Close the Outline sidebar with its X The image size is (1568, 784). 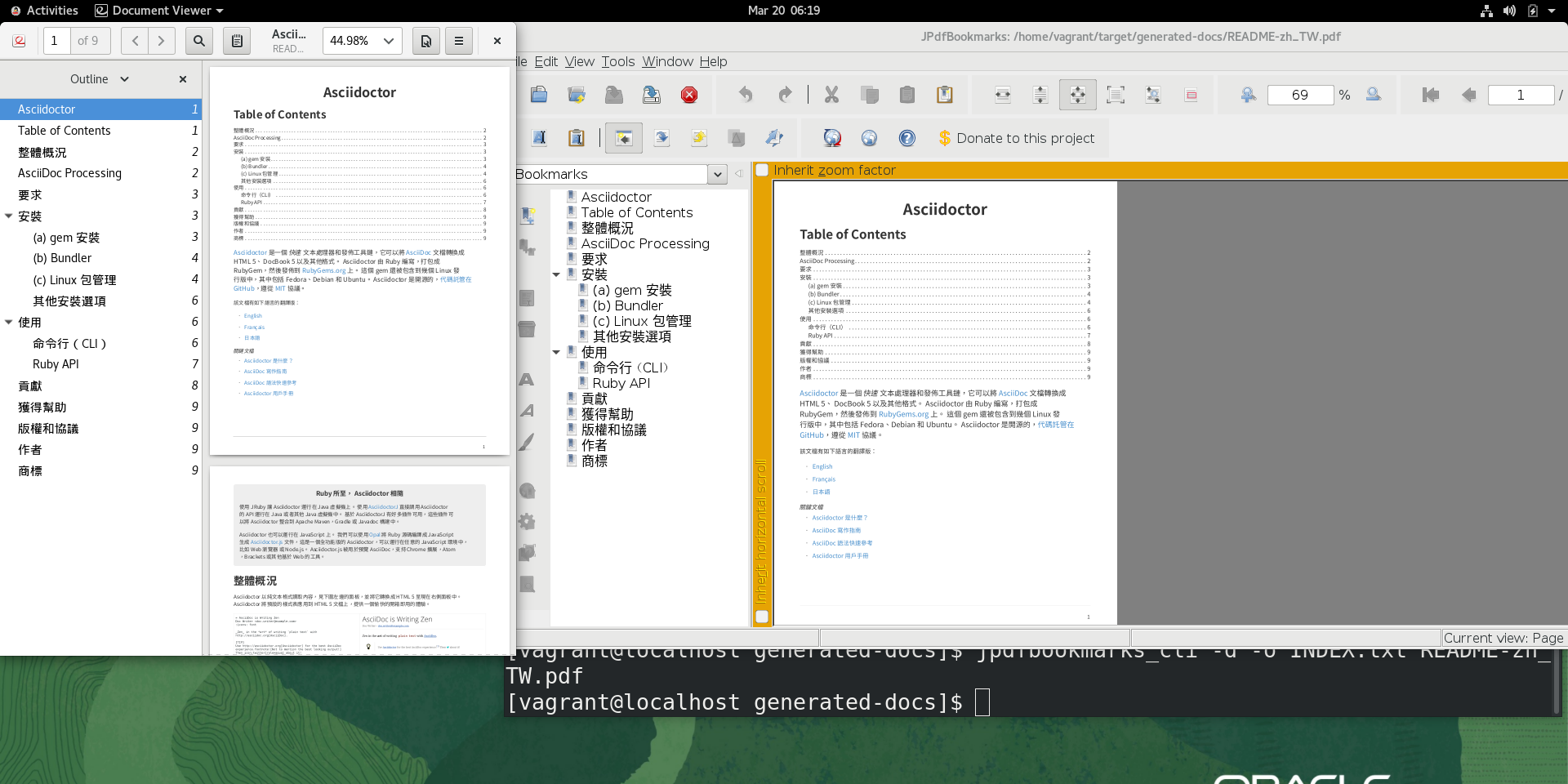pyautogui.click(x=183, y=79)
